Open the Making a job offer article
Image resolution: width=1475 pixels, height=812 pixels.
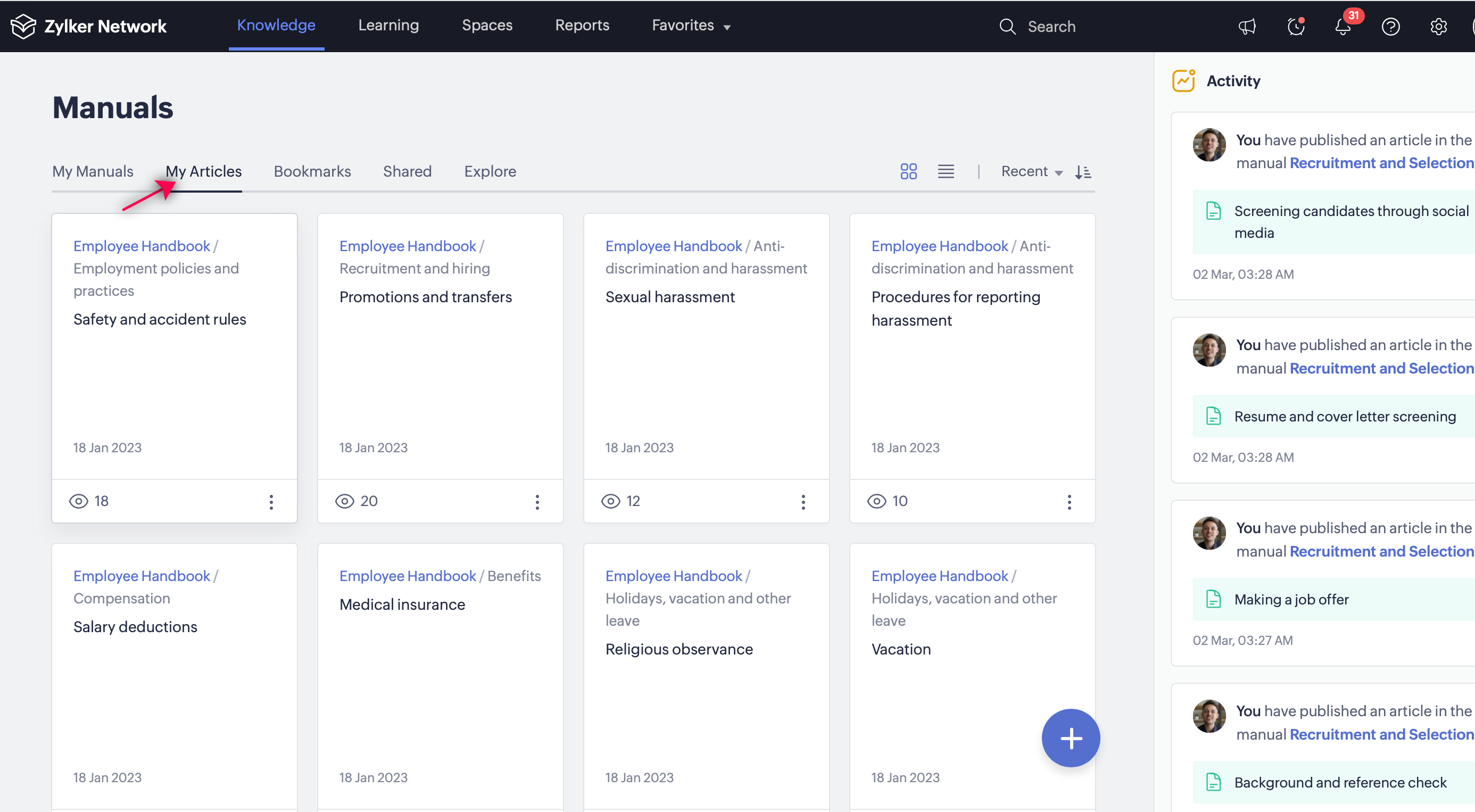click(1291, 599)
